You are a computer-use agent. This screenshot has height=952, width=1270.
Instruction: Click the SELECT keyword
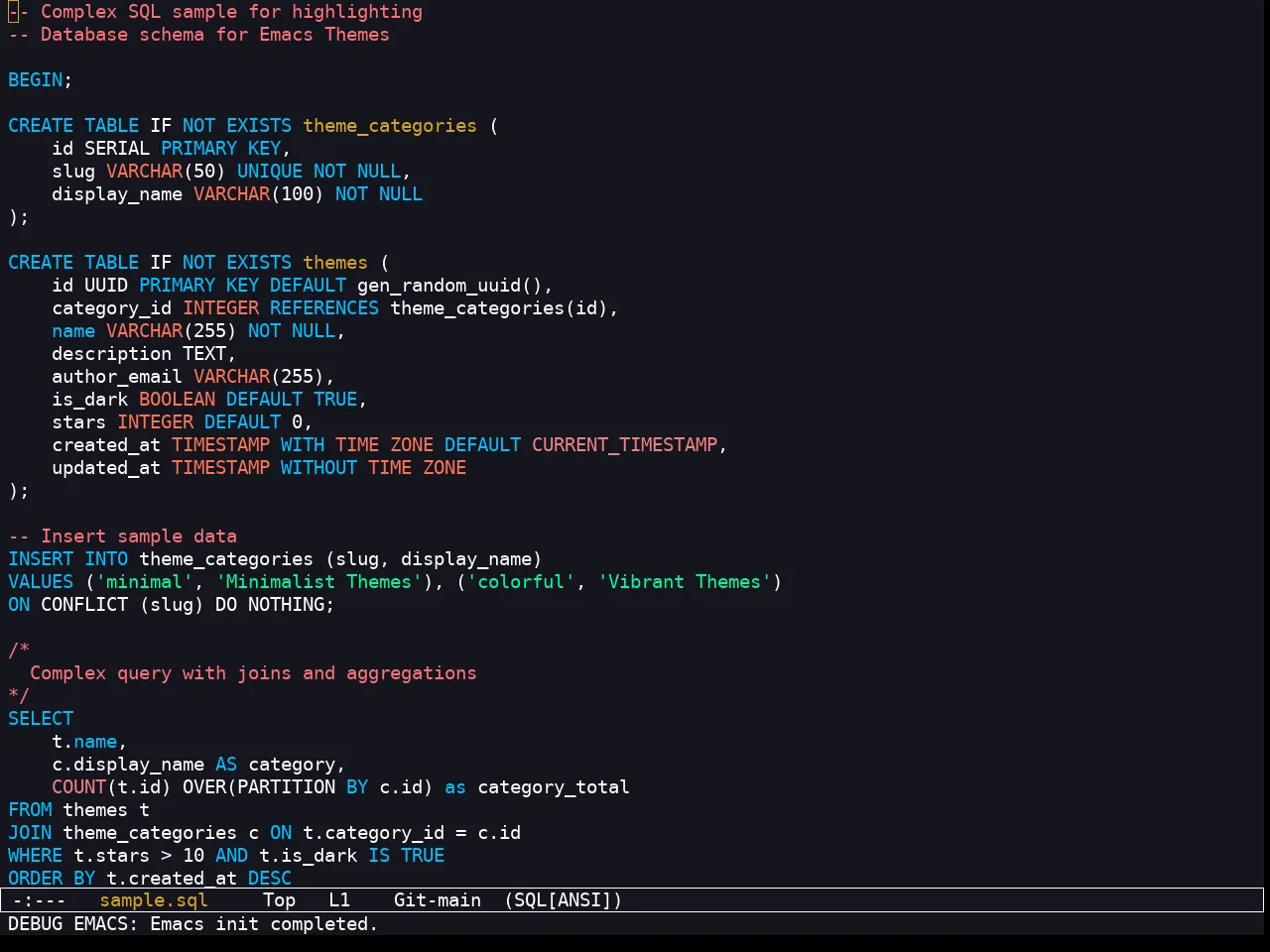[41, 719]
